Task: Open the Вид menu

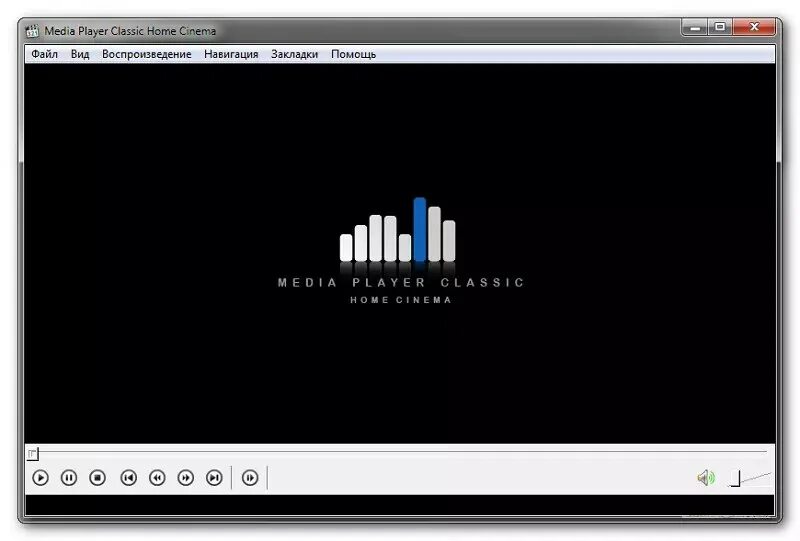Action: [80, 54]
